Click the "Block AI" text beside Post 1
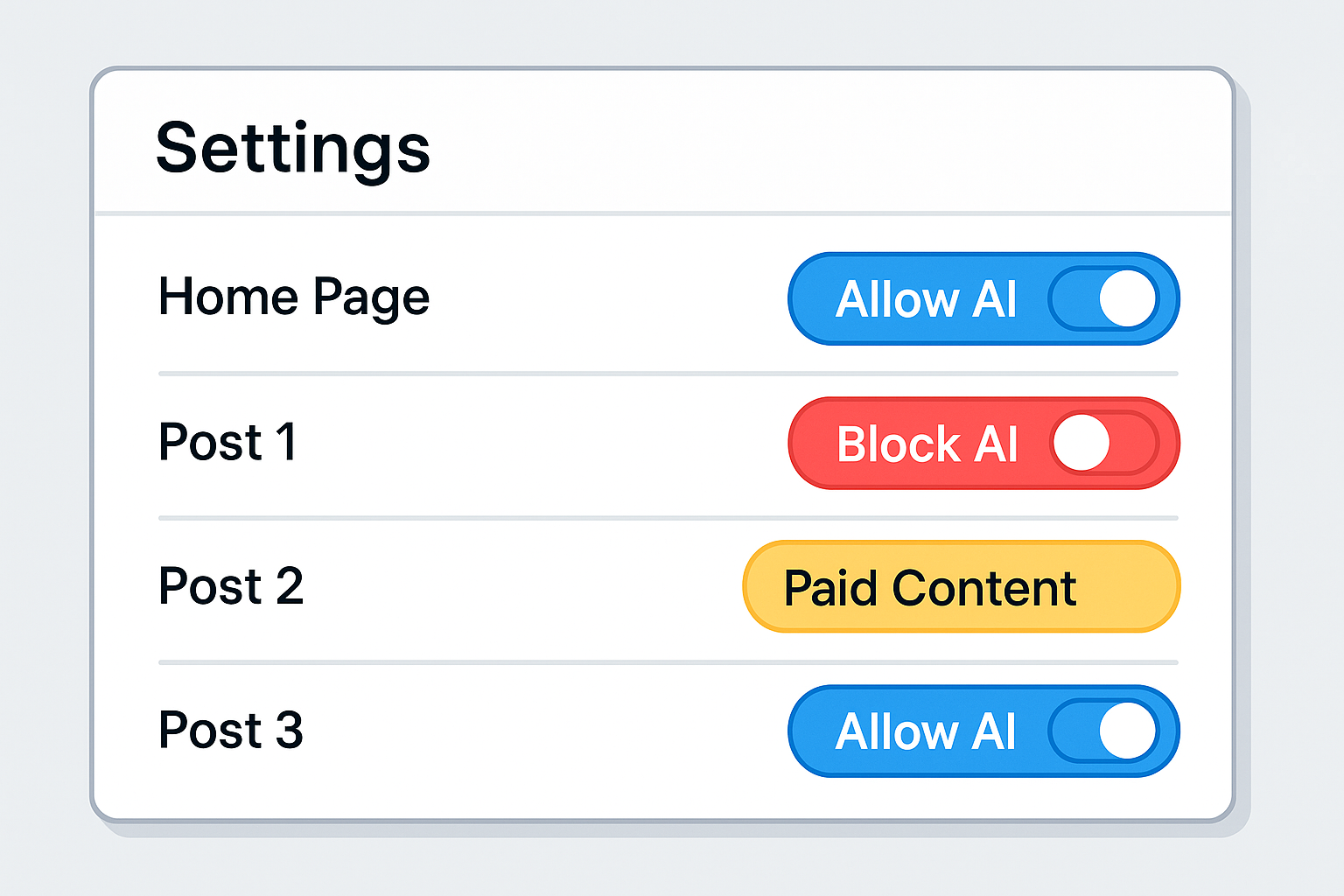The height and width of the screenshot is (896, 1344). [927, 444]
